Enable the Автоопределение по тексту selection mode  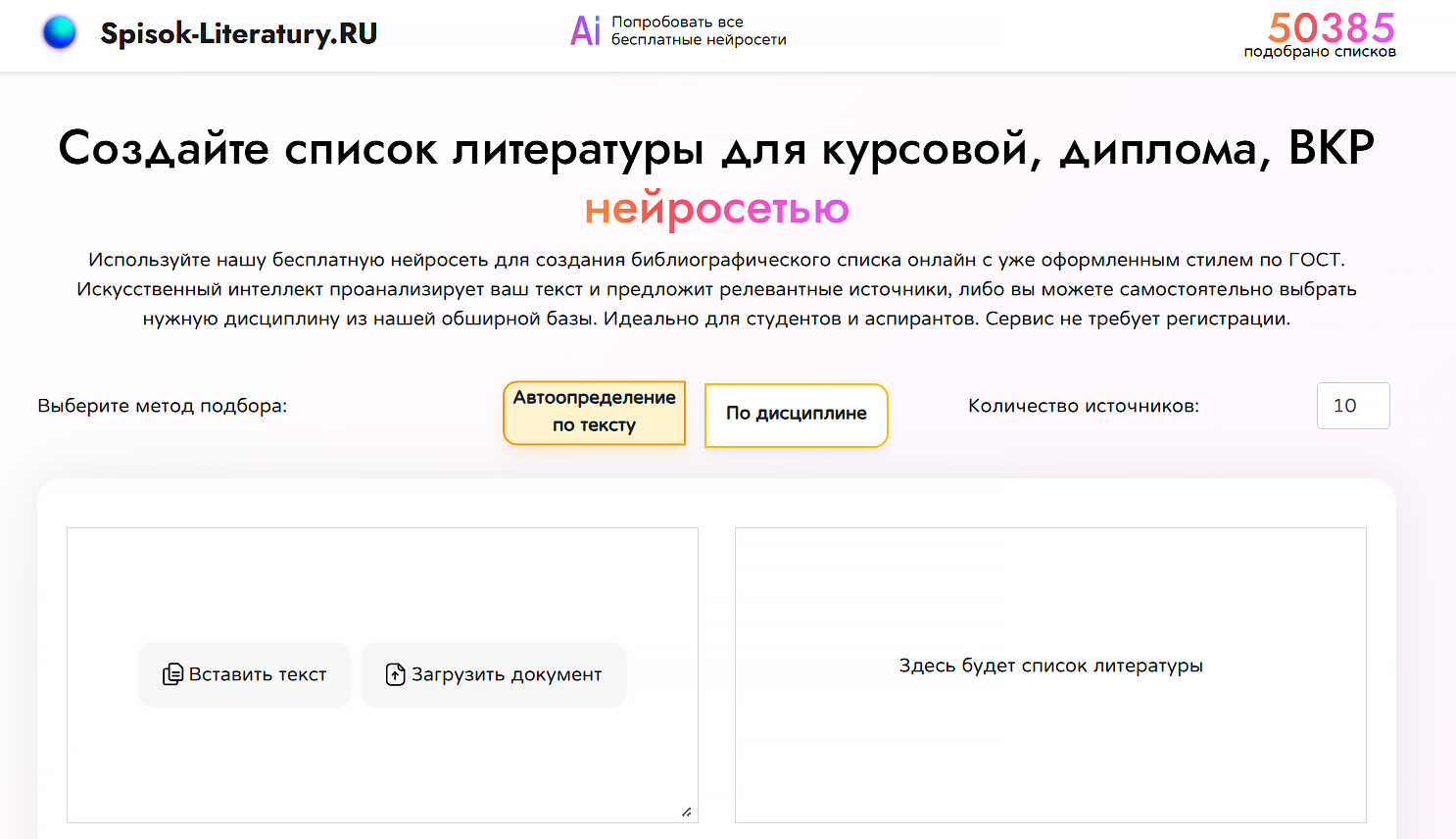point(594,413)
